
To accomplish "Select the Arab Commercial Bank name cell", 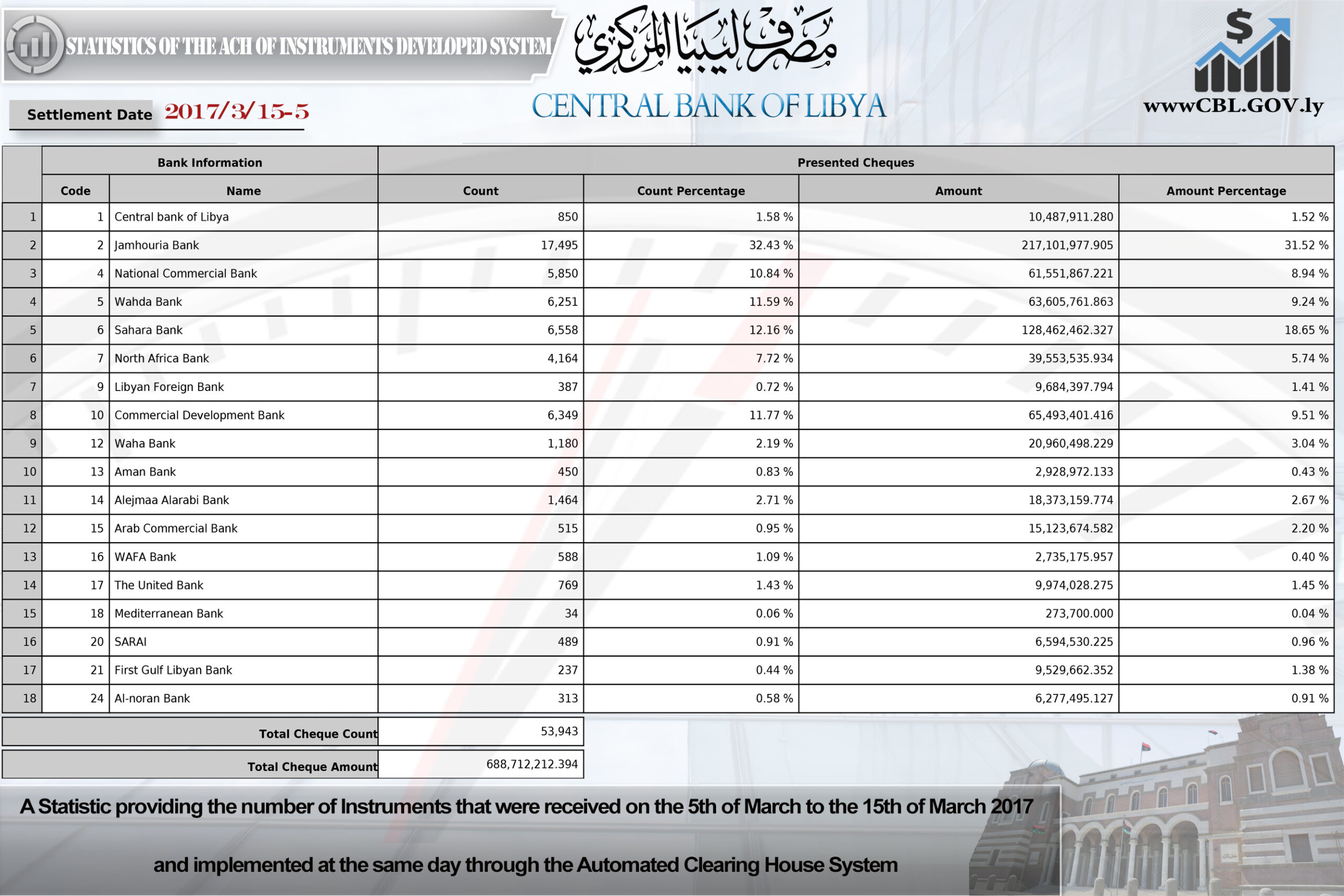I will point(244,529).
